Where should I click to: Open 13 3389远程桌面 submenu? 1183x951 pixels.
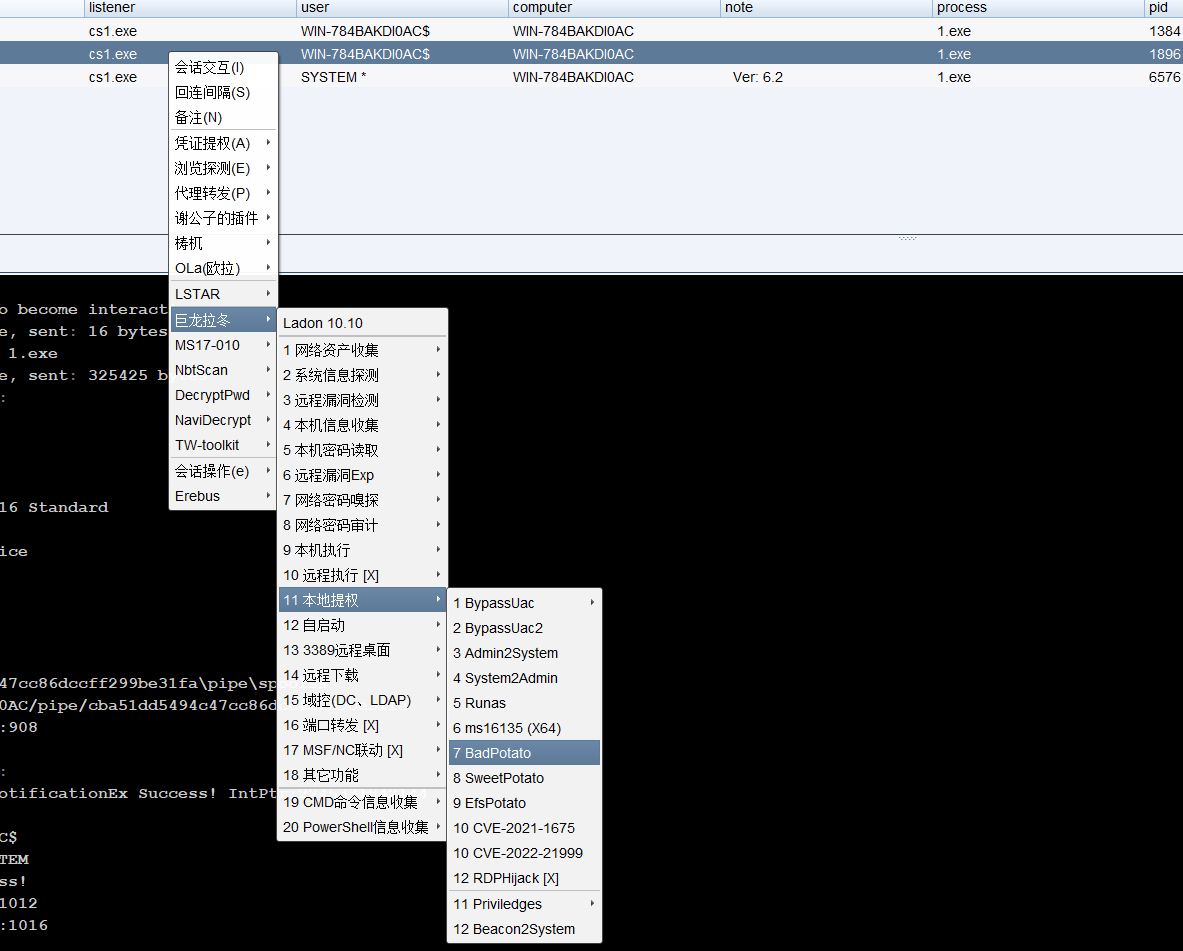point(362,650)
